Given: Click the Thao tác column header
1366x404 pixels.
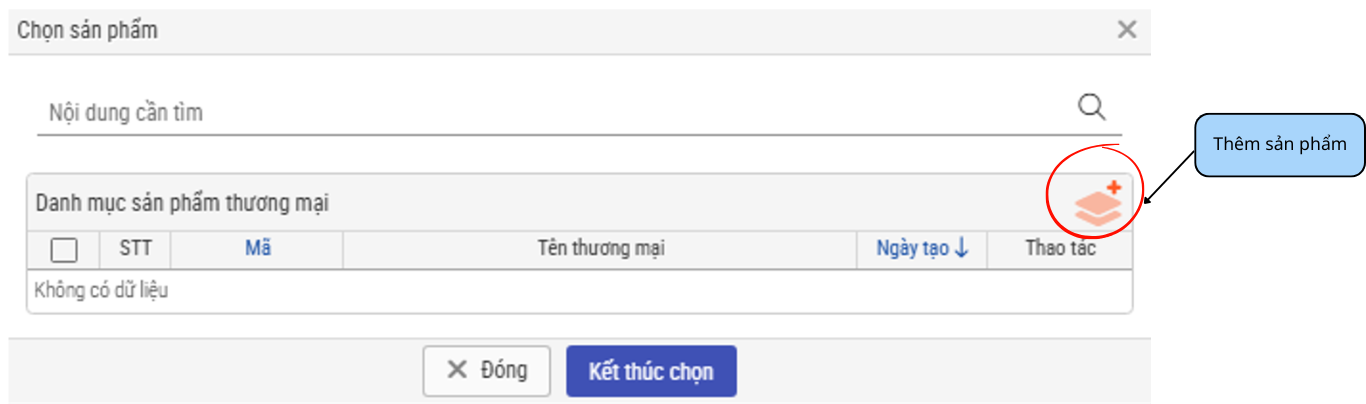Looking at the screenshot, I should point(1060,249).
